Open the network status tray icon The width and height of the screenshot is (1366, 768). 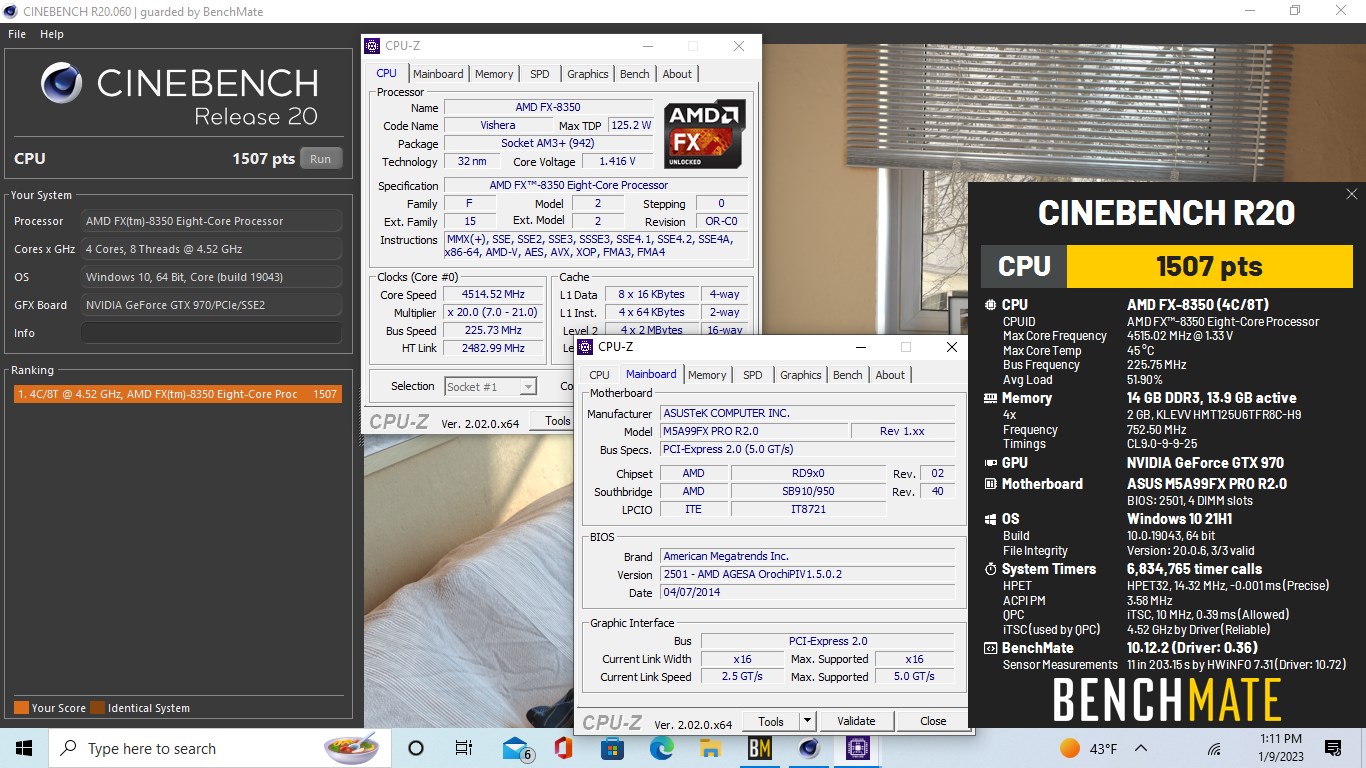[1214, 748]
